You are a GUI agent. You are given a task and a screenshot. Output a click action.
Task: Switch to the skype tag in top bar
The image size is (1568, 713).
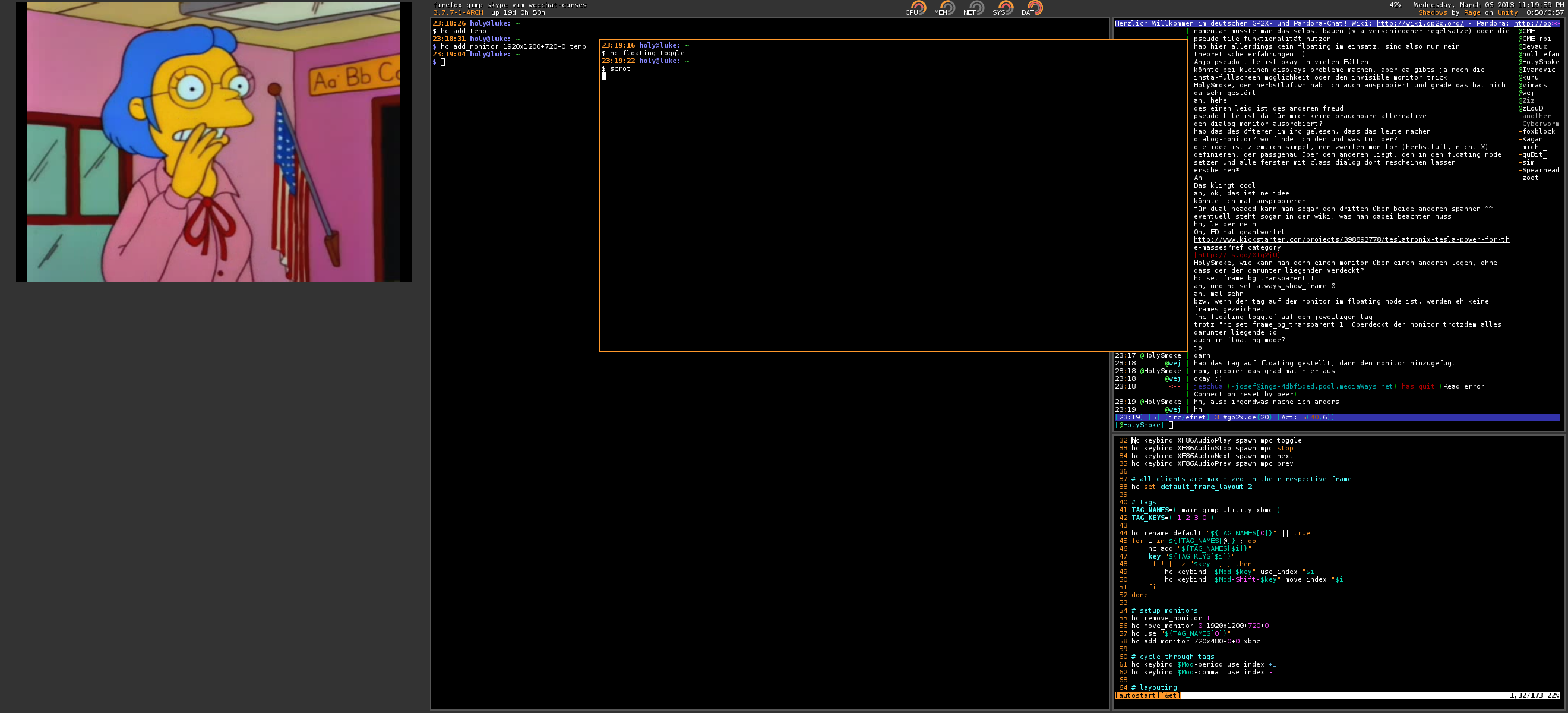coord(497,5)
